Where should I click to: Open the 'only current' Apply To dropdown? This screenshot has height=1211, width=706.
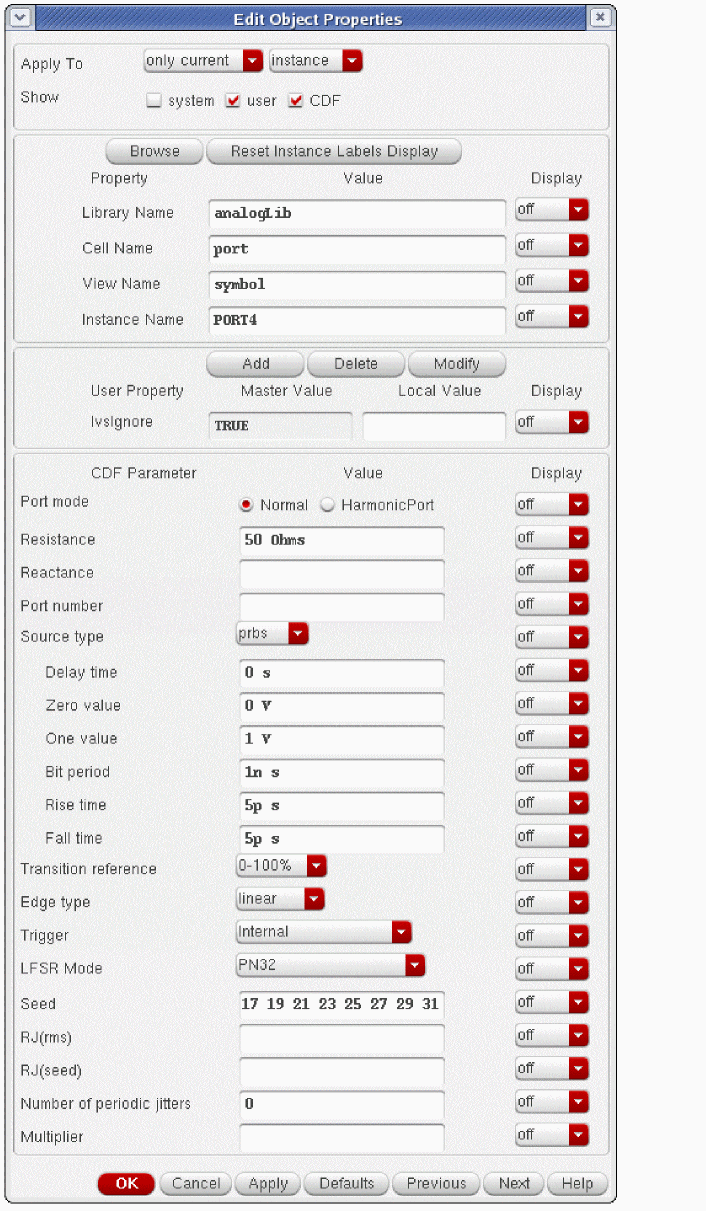click(x=204, y=61)
